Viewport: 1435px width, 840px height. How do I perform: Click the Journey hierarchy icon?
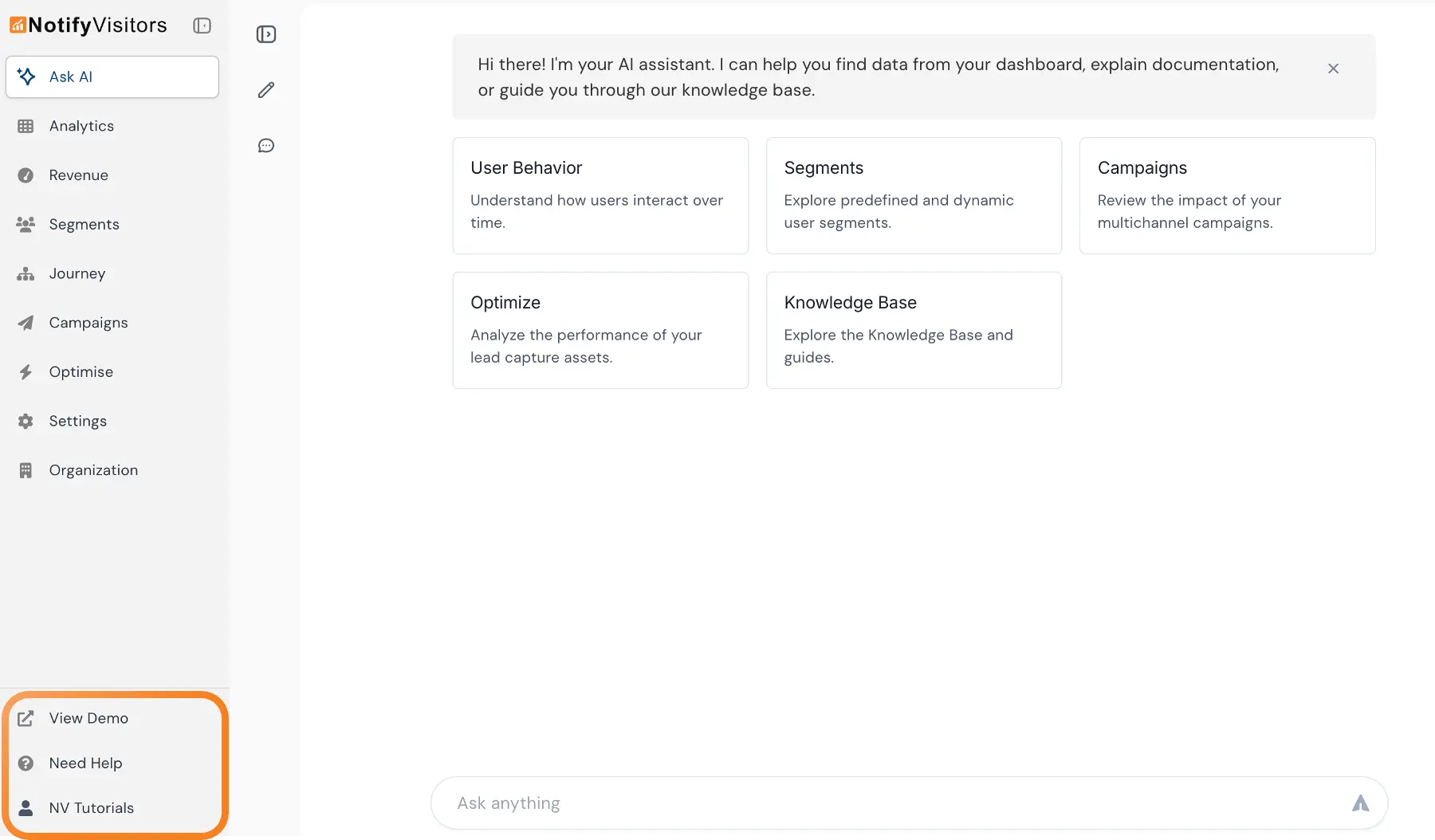26,274
